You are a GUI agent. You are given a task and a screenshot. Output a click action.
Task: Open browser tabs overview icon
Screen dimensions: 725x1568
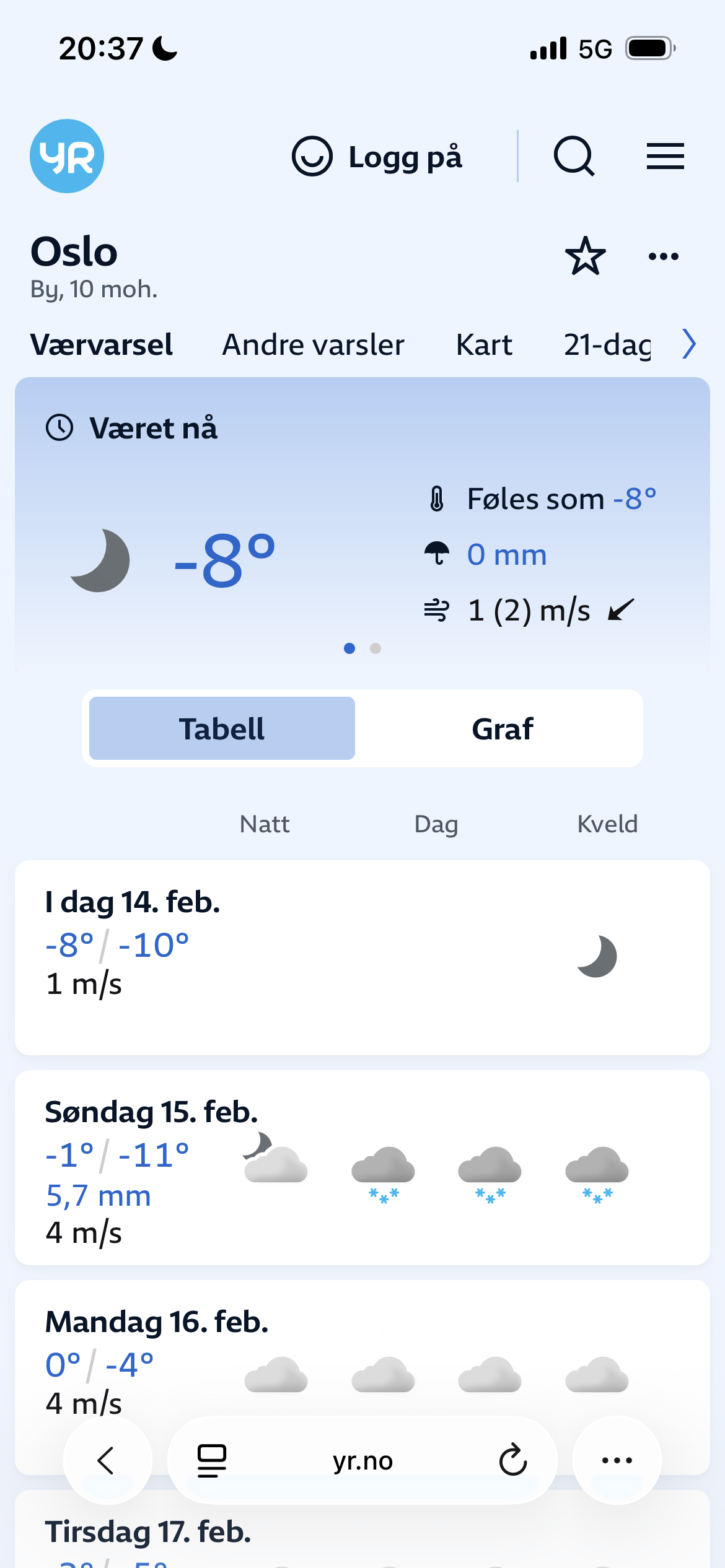[211, 1460]
